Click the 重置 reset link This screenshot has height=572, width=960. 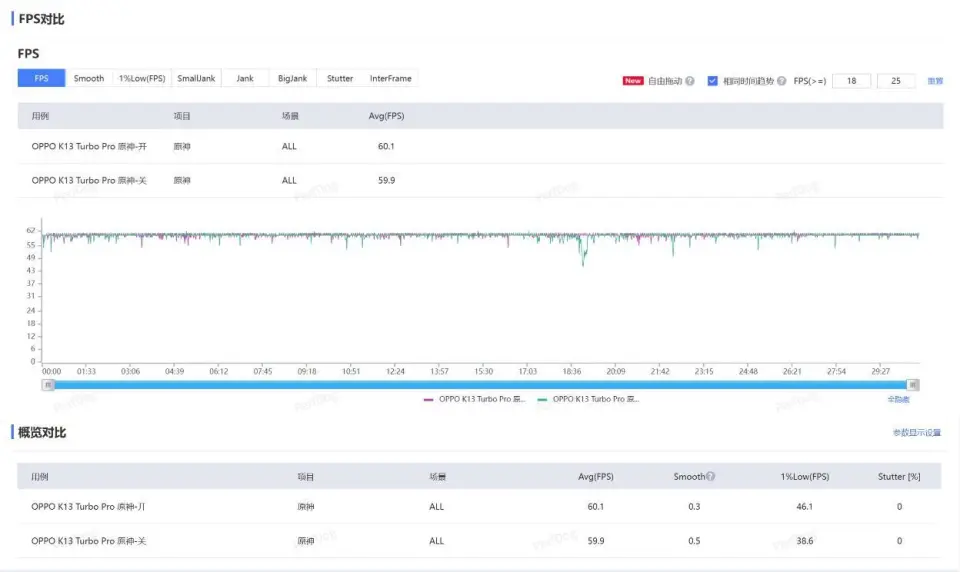(x=935, y=81)
